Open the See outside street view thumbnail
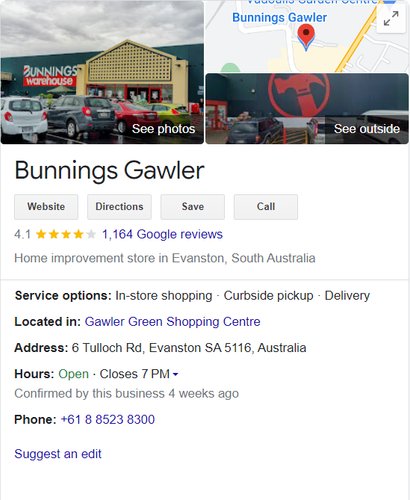This screenshot has height=500, width=410. [x=307, y=109]
